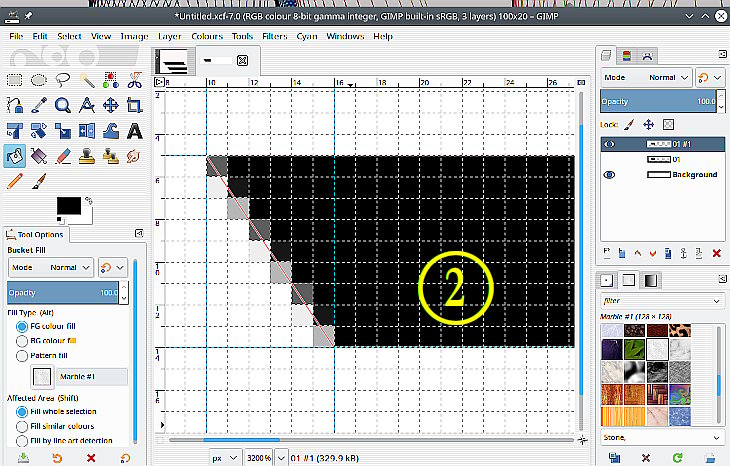Viewport: 730px width, 466px height.
Task: Select the Colour Picker tool
Action: pos(39,105)
